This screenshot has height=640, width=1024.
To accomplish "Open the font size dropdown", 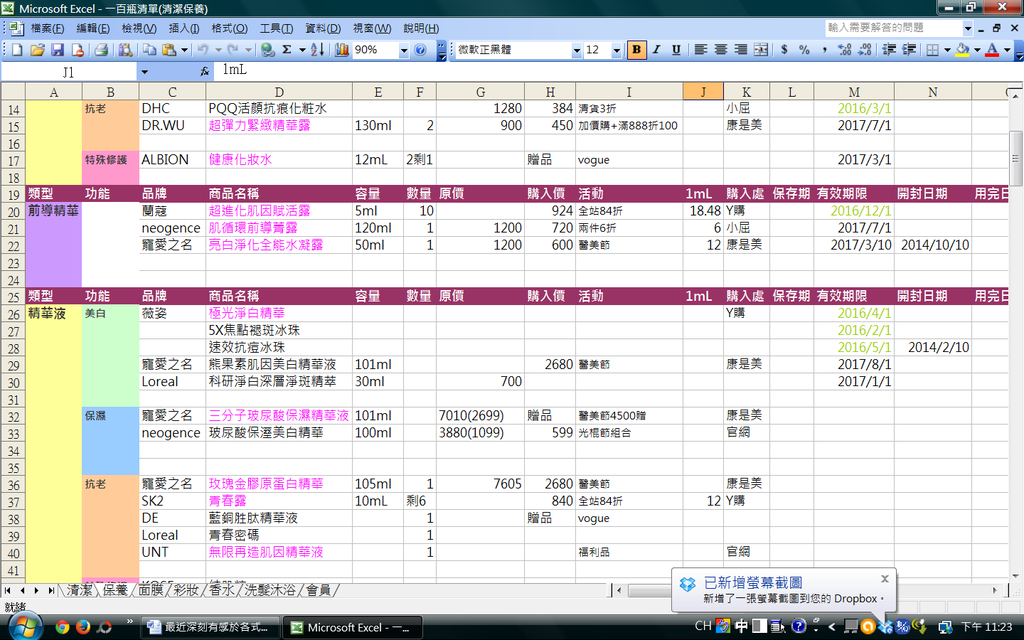I will (617, 51).
